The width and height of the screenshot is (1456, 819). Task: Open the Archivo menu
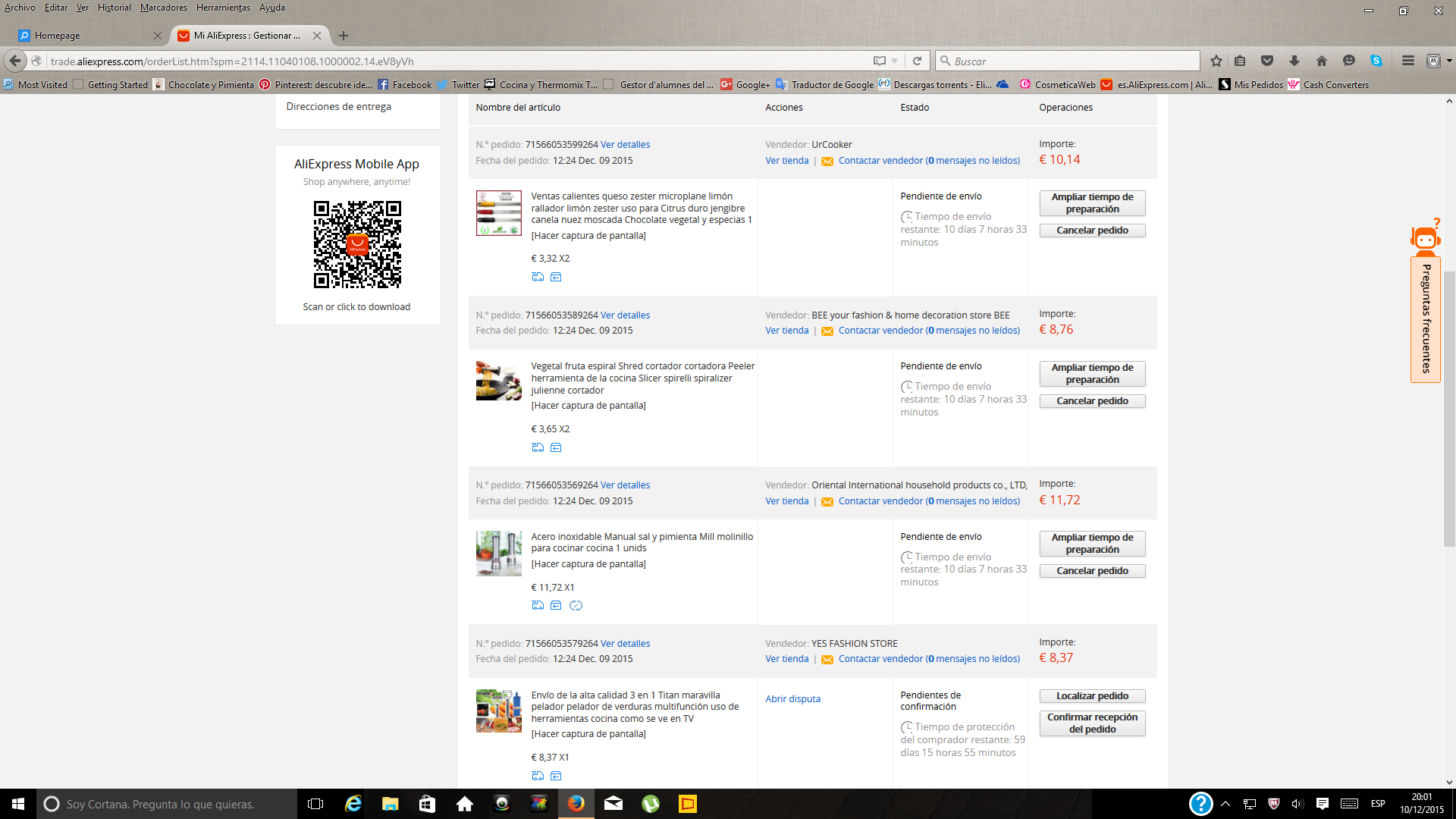pos(20,8)
